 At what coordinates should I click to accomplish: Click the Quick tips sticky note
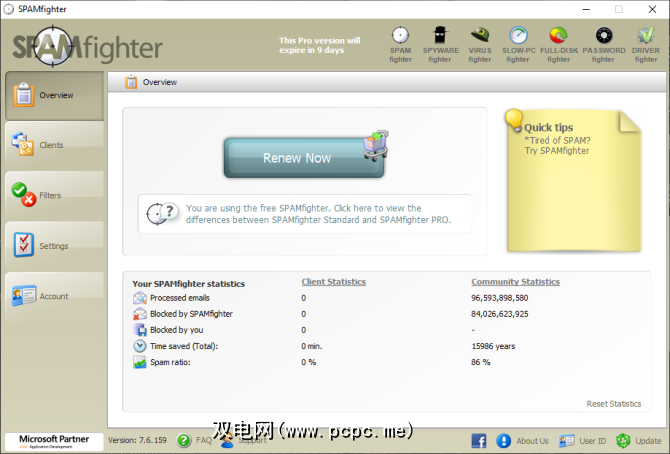pyautogui.click(x=574, y=181)
